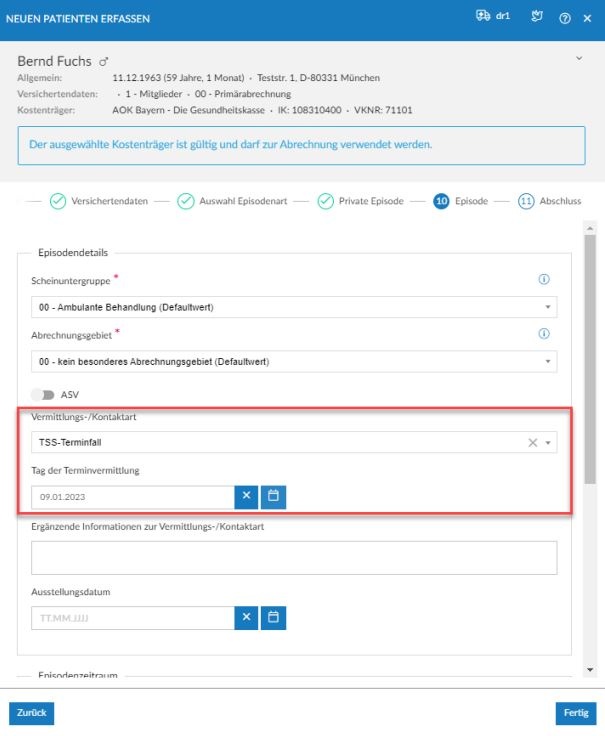Open help via question mark icon
This screenshot has width=605, height=736.
pyautogui.click(x=564, y=17)
